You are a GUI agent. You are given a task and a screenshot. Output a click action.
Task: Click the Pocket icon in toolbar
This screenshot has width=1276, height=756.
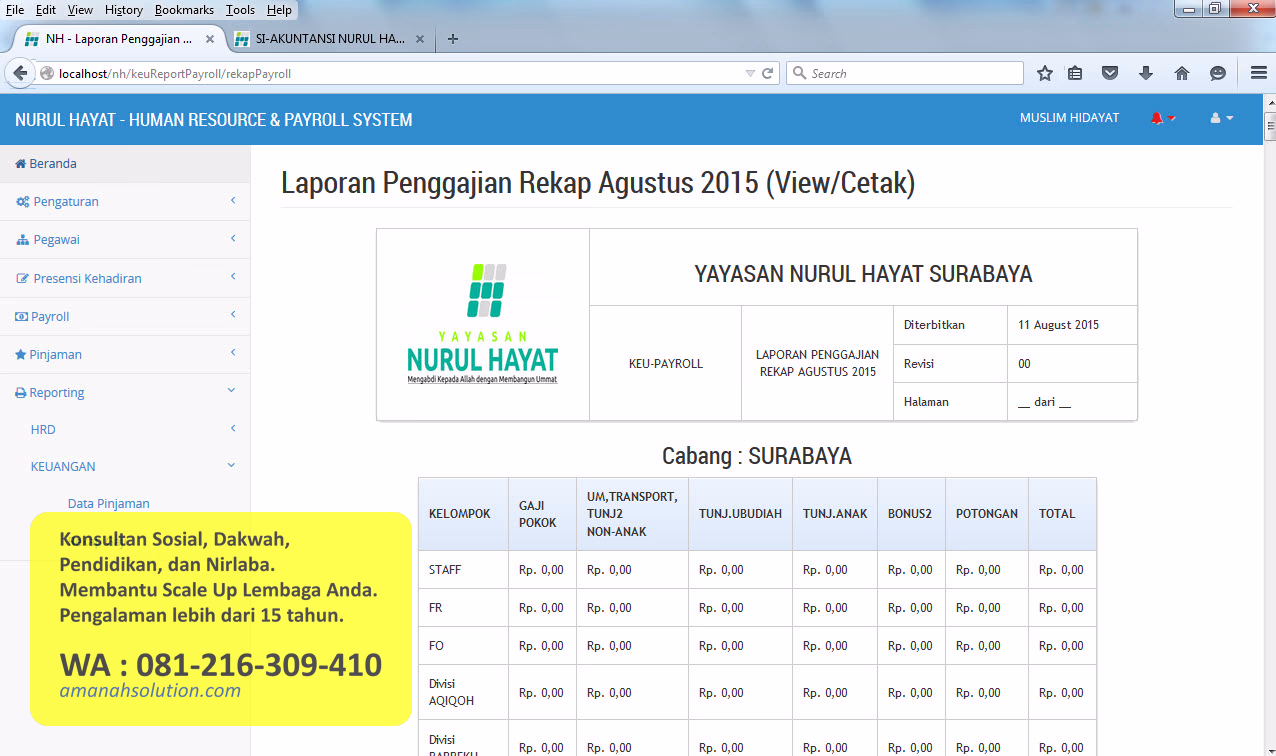pos(1110,73)
